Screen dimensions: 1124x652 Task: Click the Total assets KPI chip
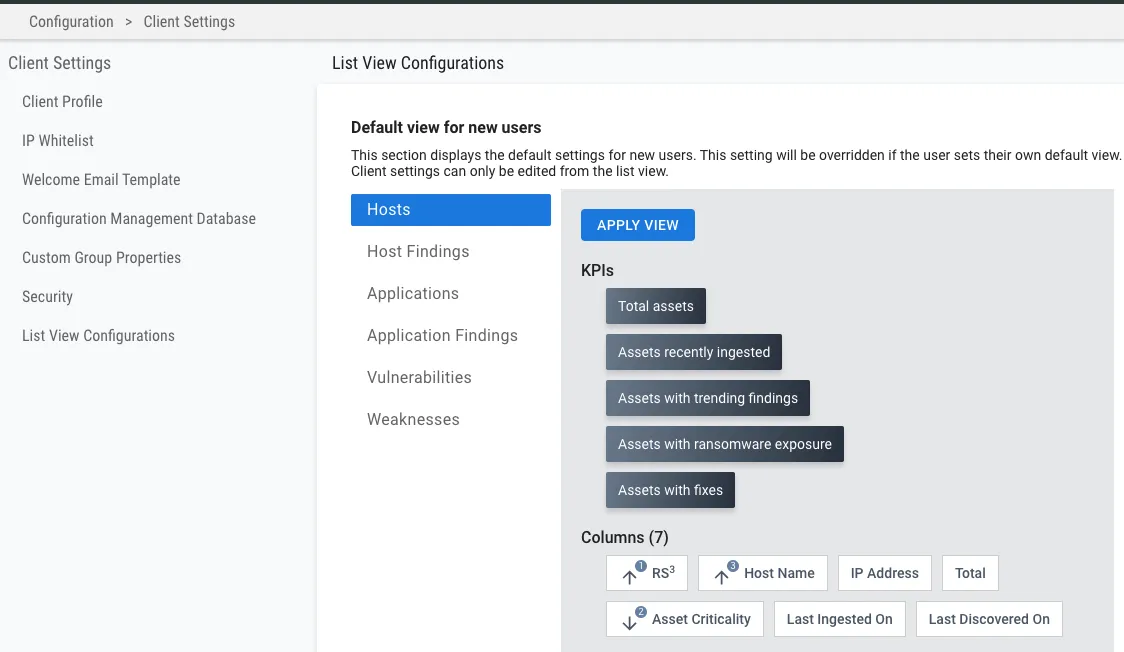pyautogui.click(x=656, y=306)
